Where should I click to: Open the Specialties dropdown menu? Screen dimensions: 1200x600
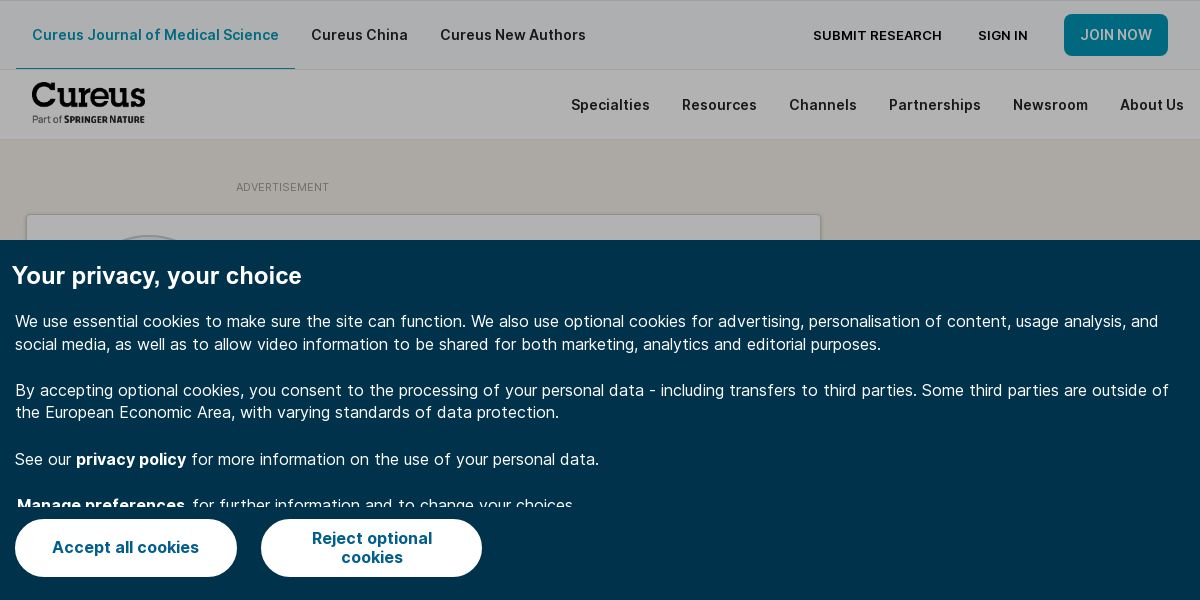pyautogui.click(x=610, y=105)
